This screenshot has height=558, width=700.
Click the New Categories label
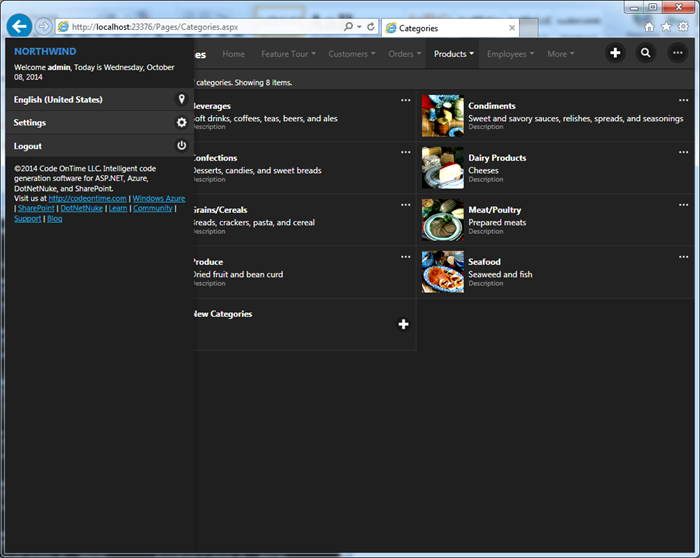223,314
